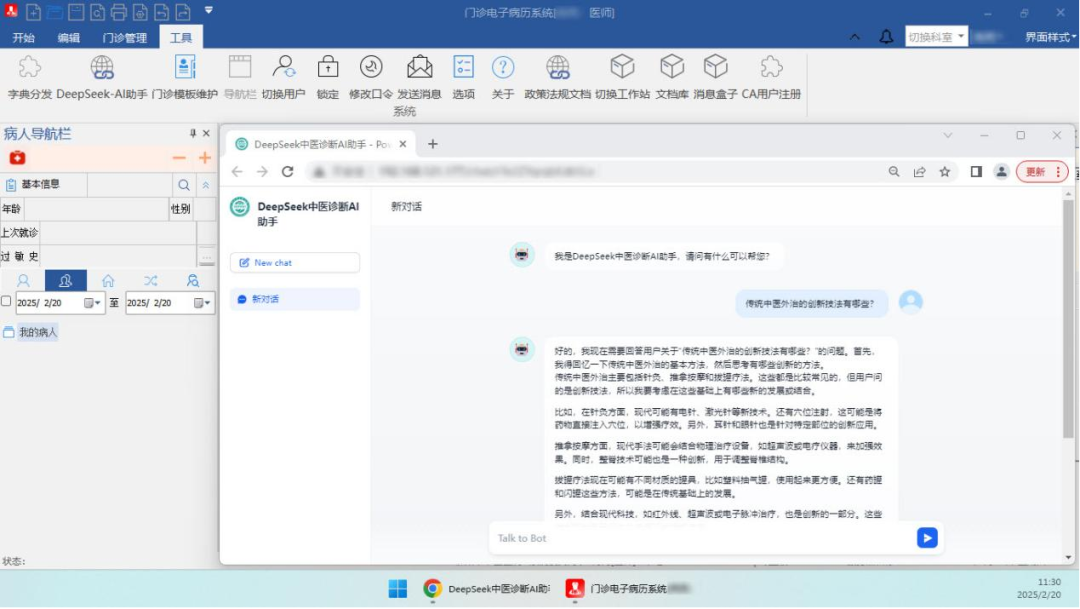Viewport: 1080px width, 609px height.
Task: Open the browser profile avatar
Action: click(1001, 172)
